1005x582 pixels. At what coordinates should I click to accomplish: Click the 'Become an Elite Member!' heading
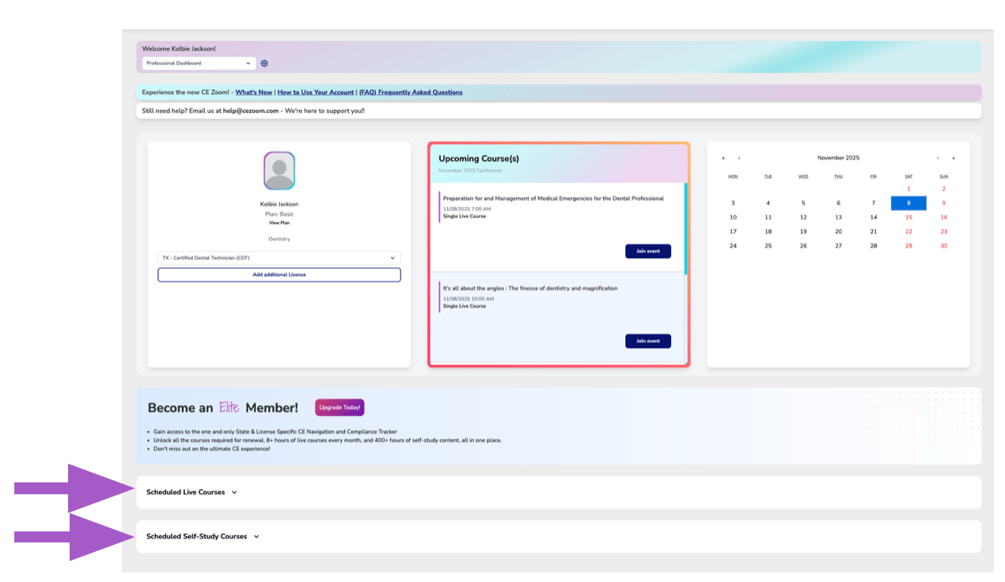coord(223,408)
